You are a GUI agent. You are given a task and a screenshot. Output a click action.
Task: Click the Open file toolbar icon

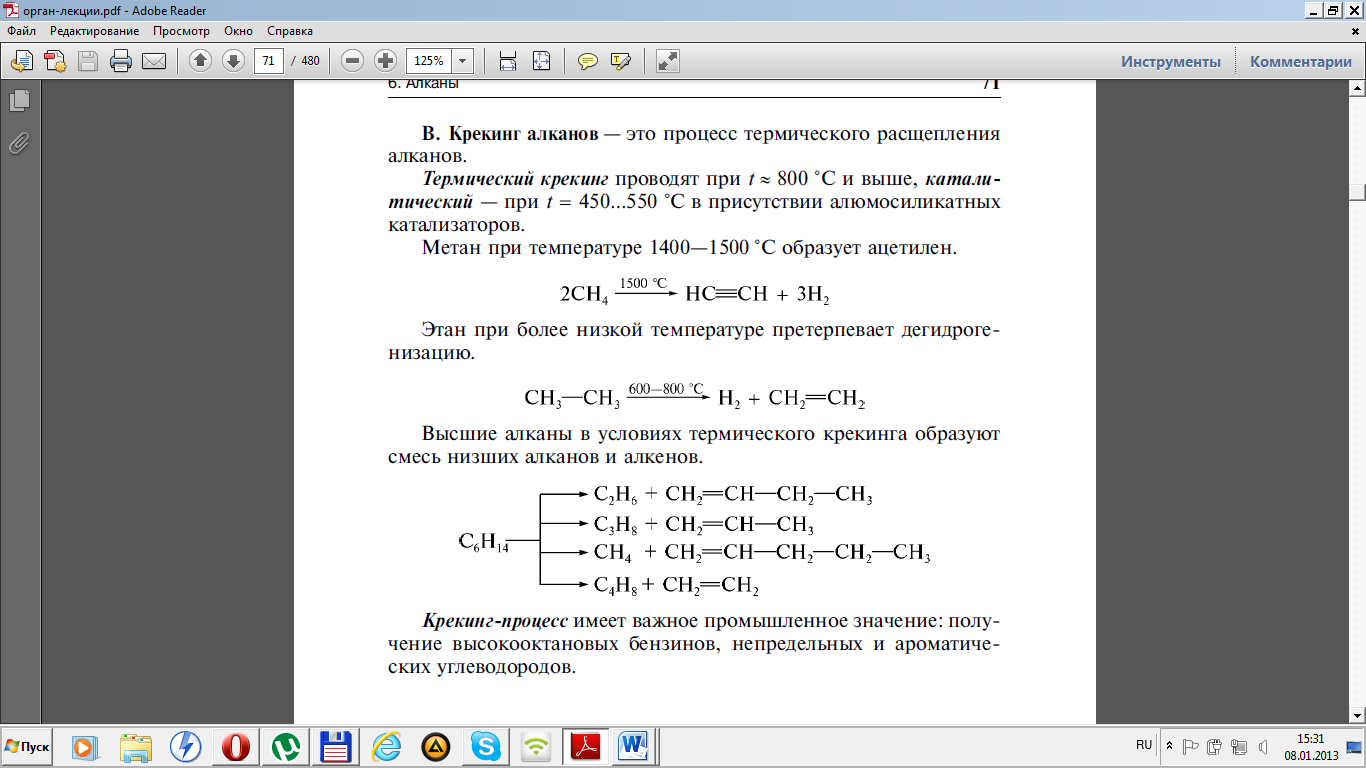coord(22,61)
